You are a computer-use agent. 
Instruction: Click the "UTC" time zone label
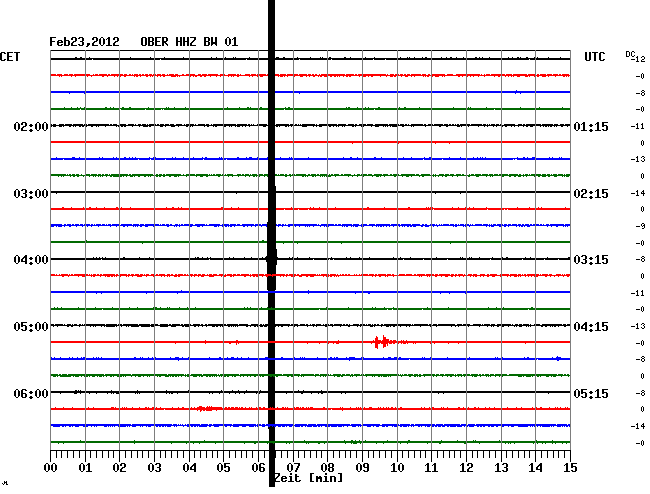tap(594, 57)
